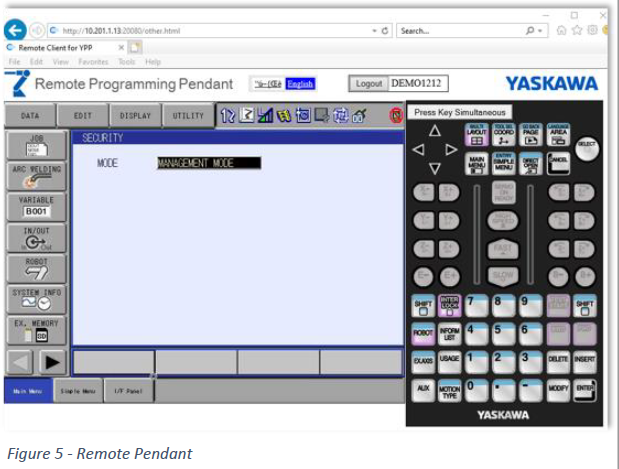Open the UTILITY menu

[x=188, y=116]
